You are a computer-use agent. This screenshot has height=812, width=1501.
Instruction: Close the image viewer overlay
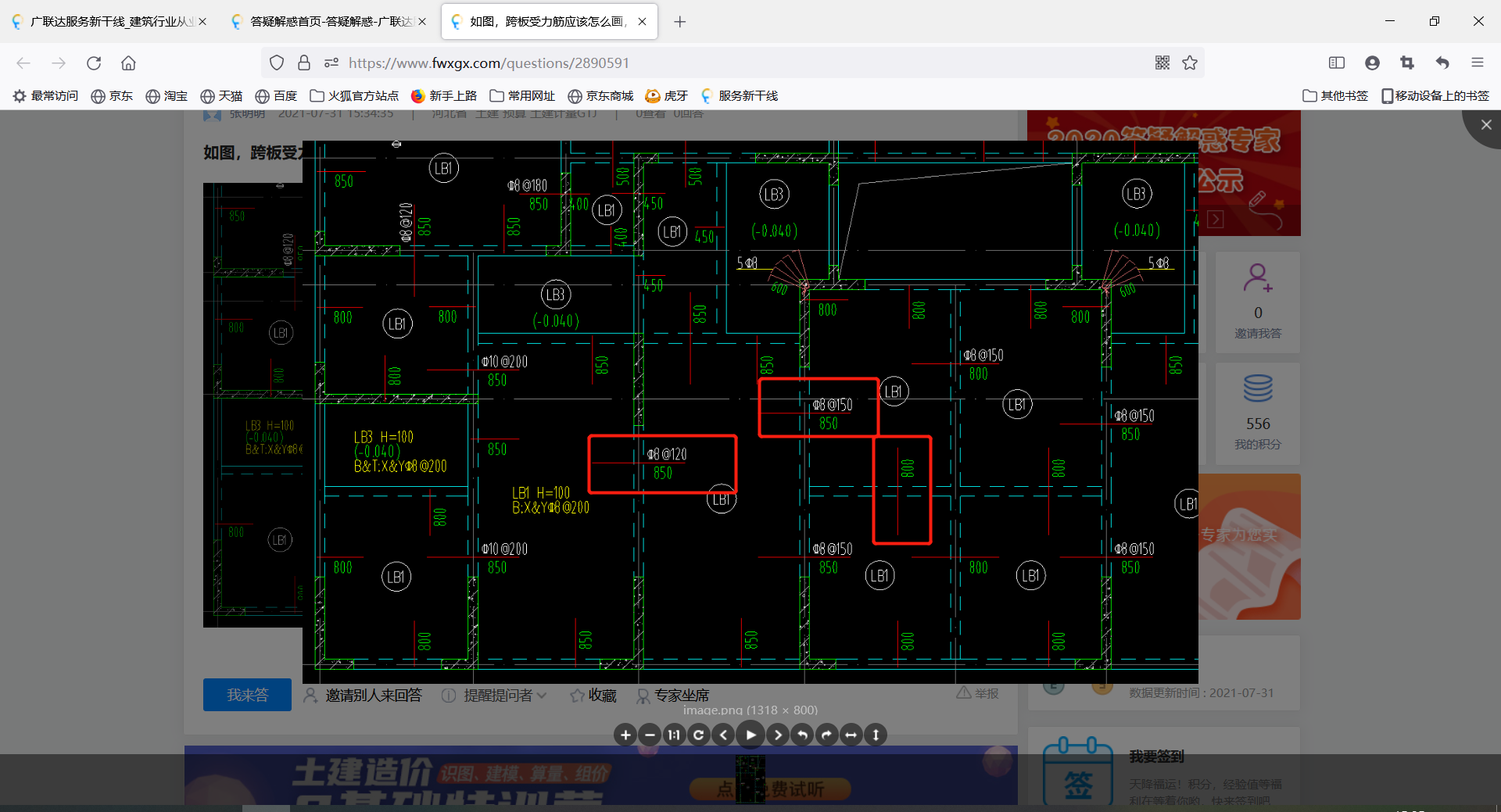tap(1485, 125)
